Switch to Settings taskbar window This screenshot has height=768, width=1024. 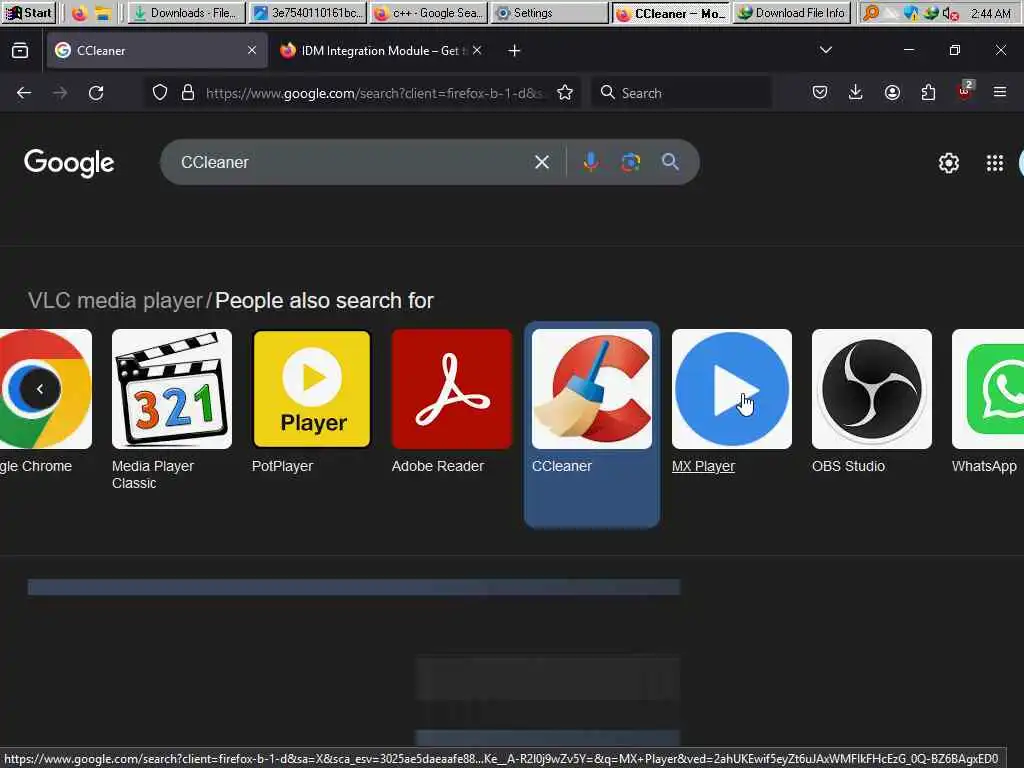pos(549,12)
